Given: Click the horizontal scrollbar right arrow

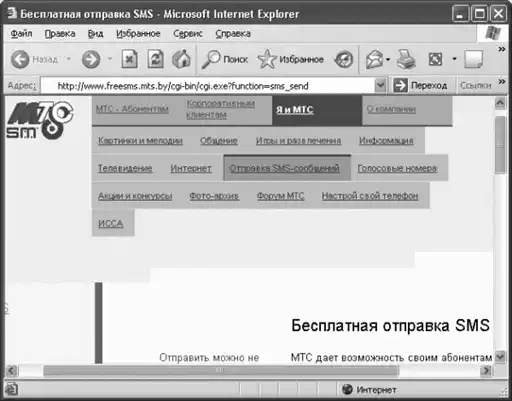Looking at the screenshot, I should tap(486, 370).
